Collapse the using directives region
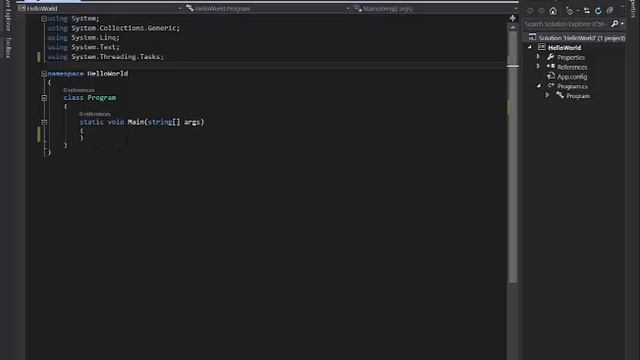 pyautogui.click(x=44, y=18)
